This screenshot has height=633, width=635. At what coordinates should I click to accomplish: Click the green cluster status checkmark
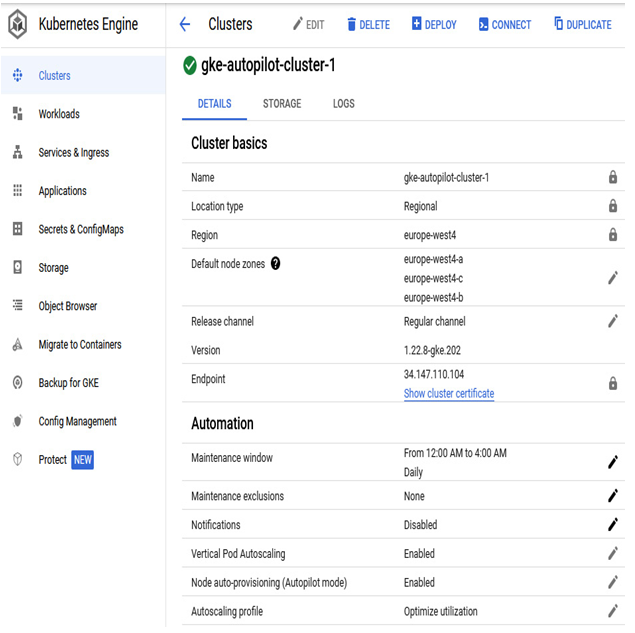point(190,66)
